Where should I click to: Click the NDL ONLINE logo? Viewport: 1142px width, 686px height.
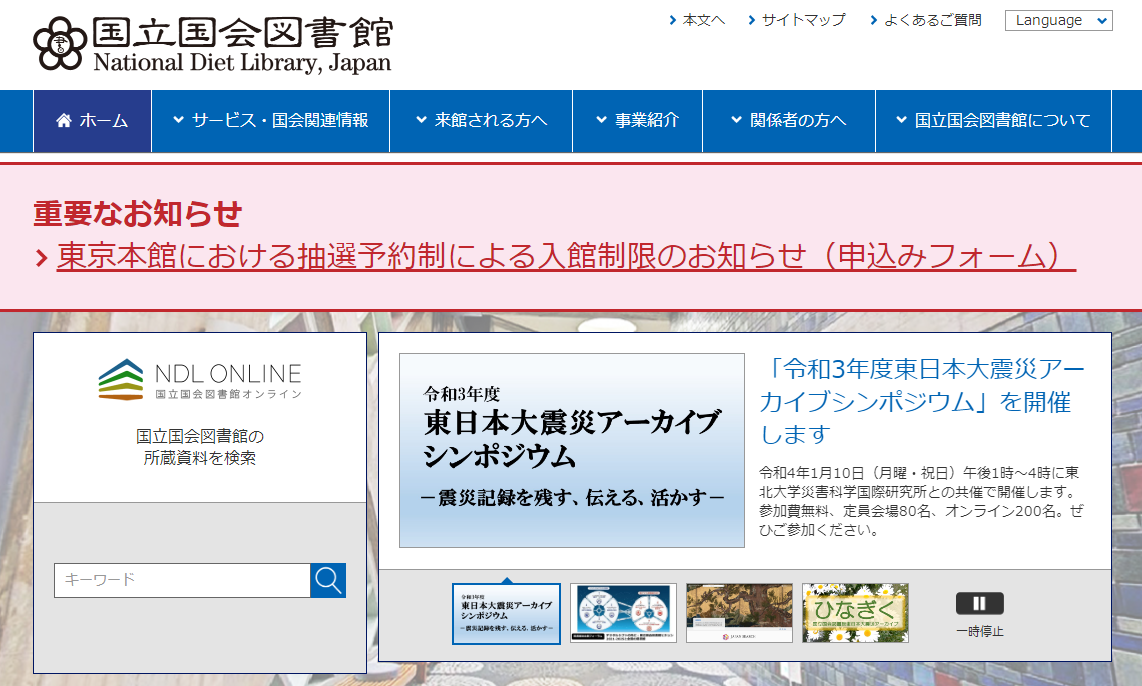pos(200,379)
